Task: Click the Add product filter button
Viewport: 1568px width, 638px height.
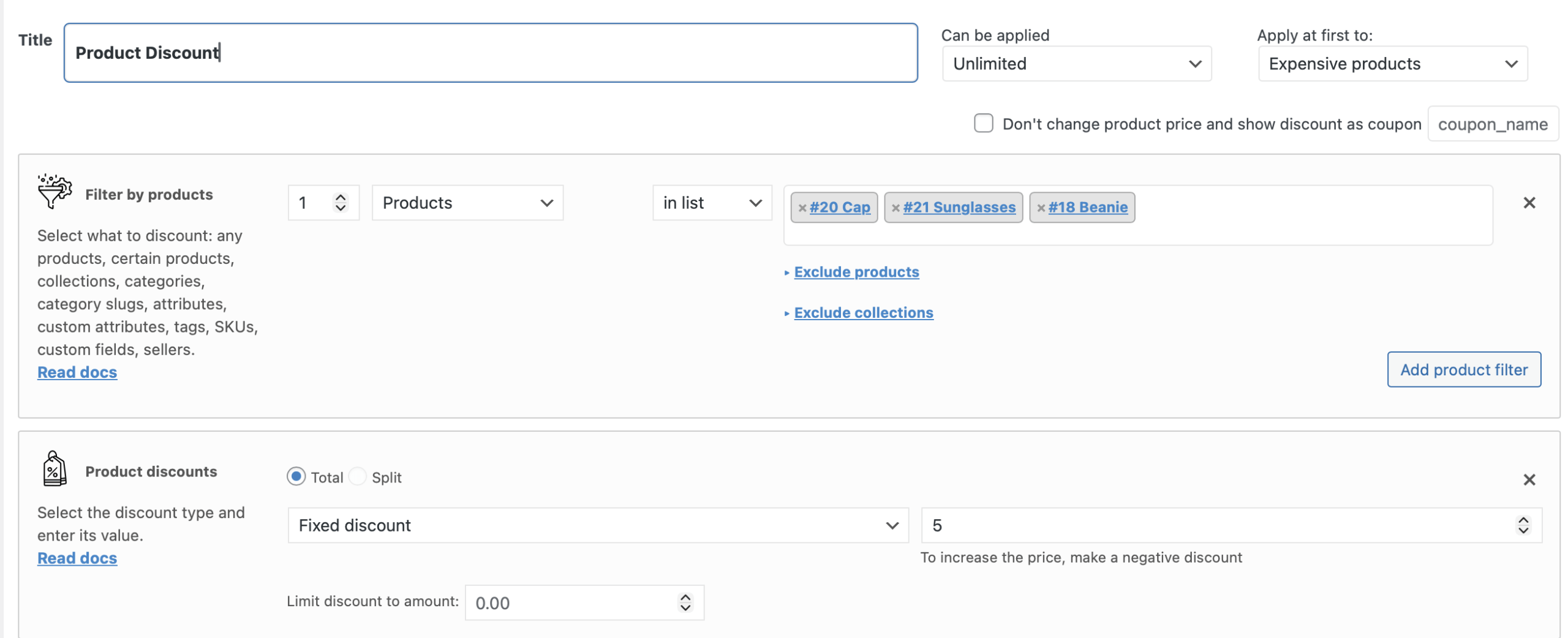Action: (x=1463, y=370)
